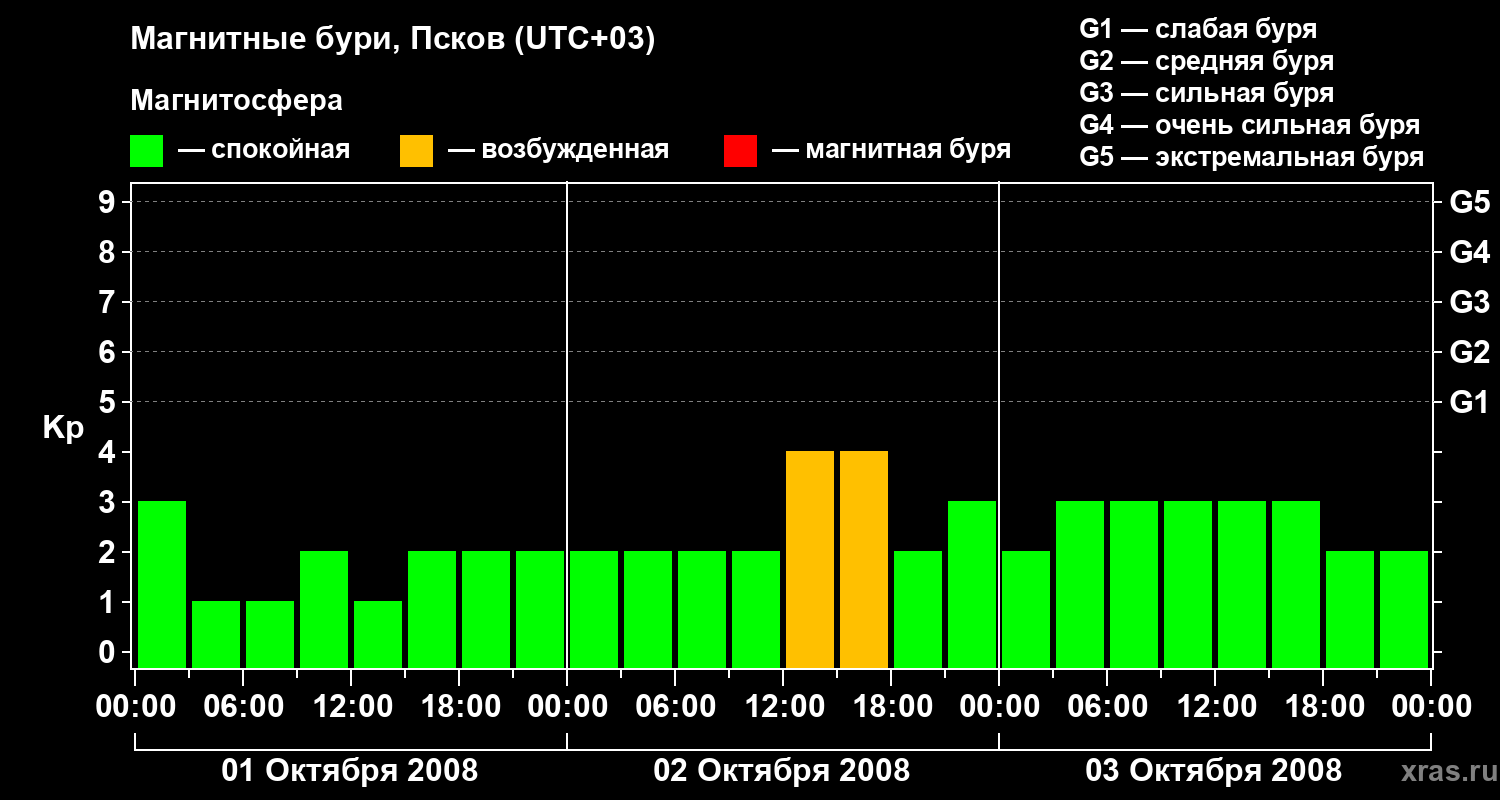The width and height of the screenshot is (1500, 800).
Task: Click the orange возбужденная legend swatch
Action: (416, 151)
